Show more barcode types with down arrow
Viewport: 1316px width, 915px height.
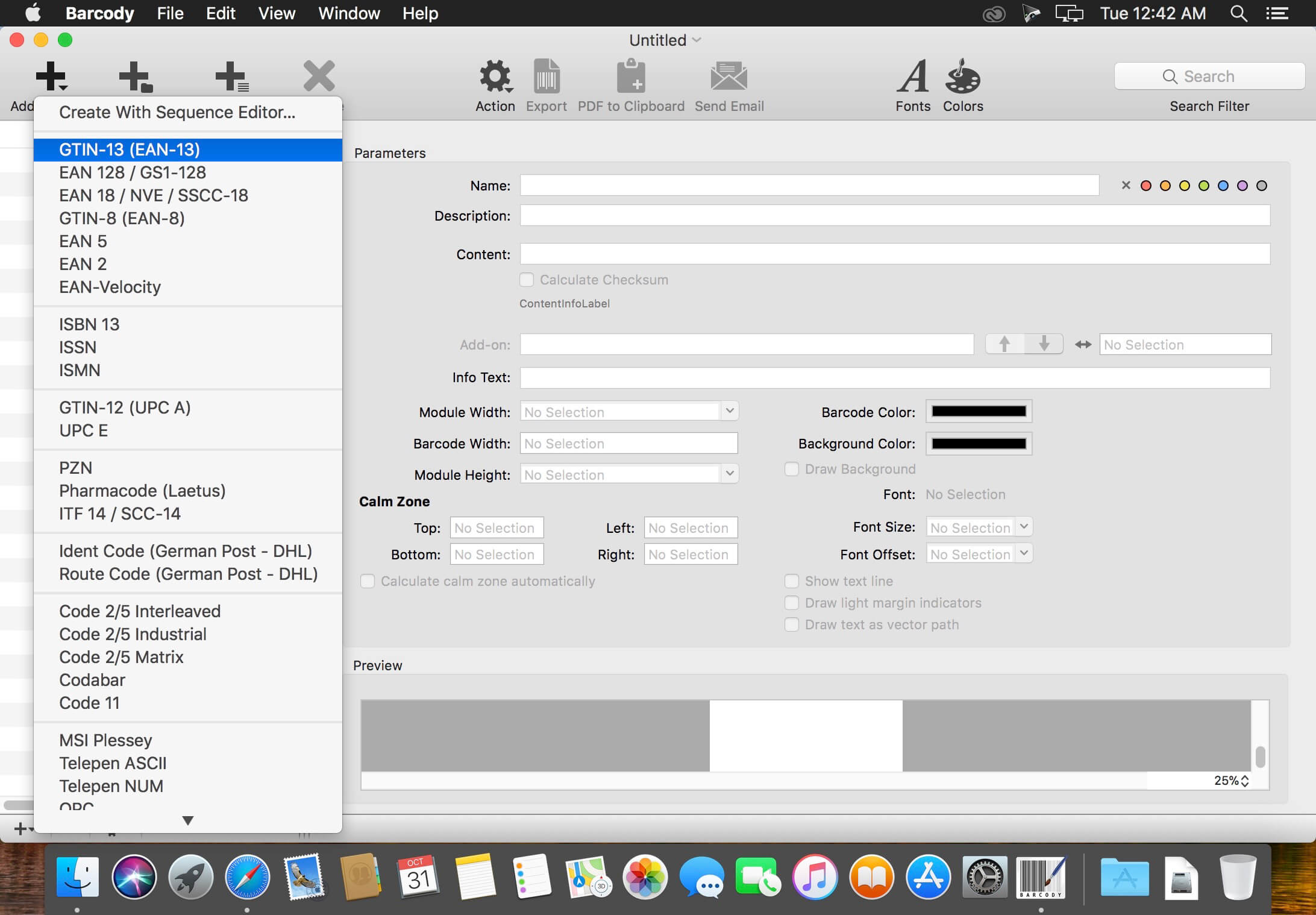tap(188, 820)
